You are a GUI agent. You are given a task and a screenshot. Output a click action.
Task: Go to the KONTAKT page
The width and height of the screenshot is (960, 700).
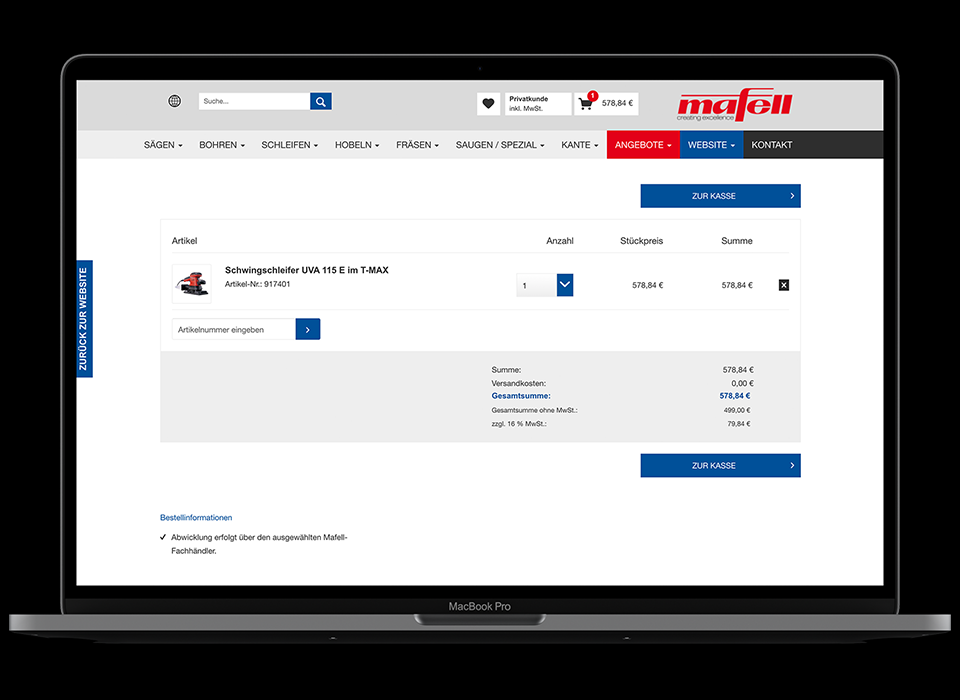(772, 145)
